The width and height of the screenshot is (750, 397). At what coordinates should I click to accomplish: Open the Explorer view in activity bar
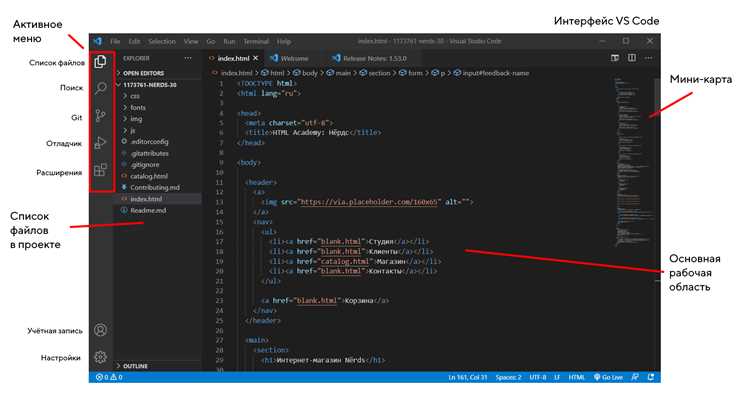pyautogui.click(x=100, y=61)
